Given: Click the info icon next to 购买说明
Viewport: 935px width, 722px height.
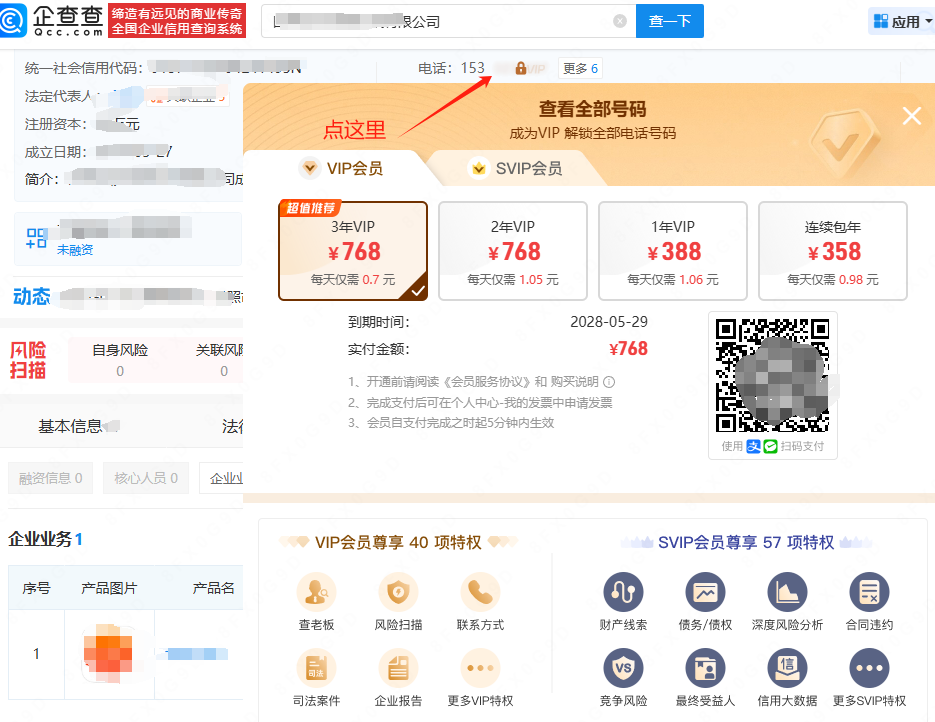Looking at the screenshot, I should 609,382.
